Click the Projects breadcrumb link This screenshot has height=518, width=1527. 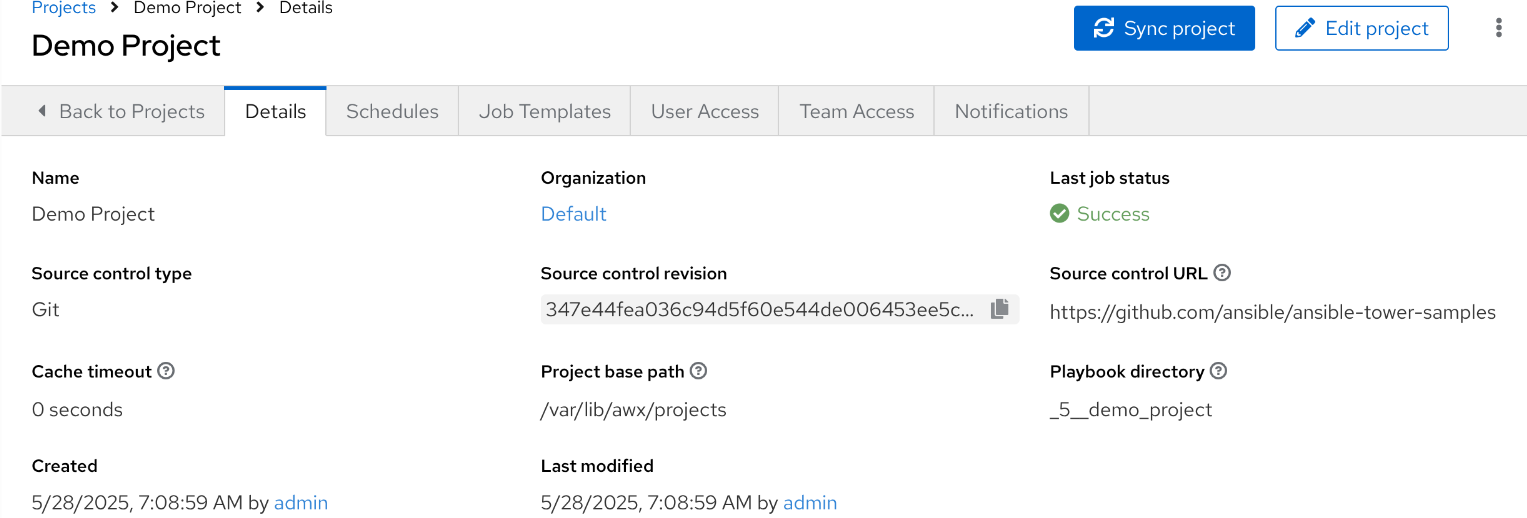click(64, 8)
